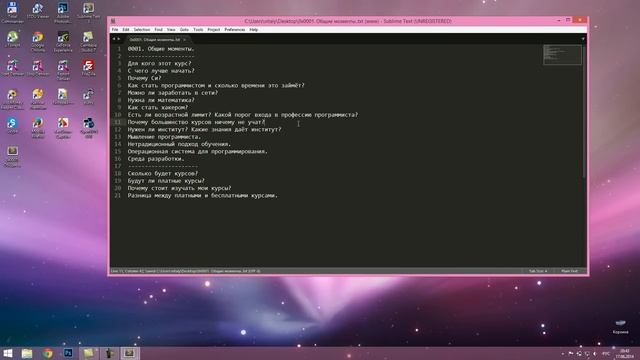
Task: Open Adobe Photoshop desktop shortcut
Action: pos(63,12)
